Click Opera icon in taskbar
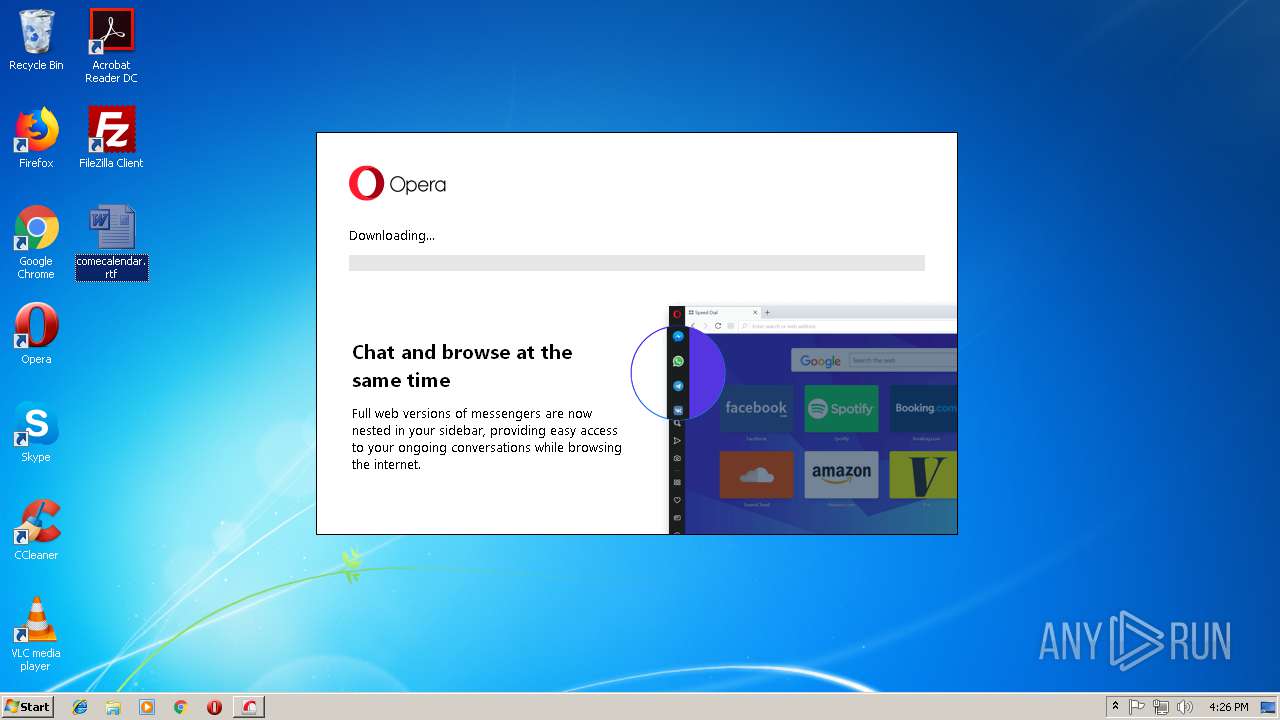The image size is (1280, 720). pos(214,707)
